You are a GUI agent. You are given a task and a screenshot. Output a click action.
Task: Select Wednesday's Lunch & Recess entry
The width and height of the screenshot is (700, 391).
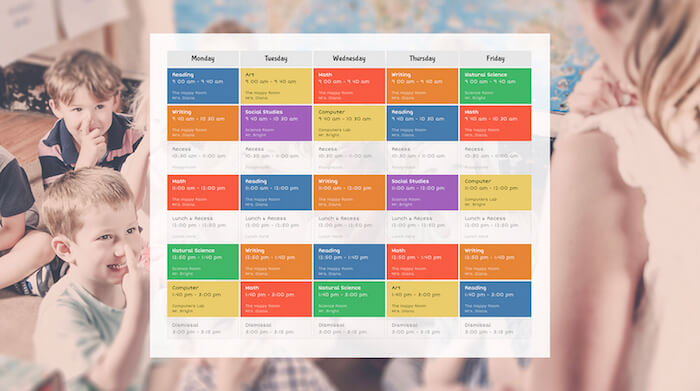349,227
